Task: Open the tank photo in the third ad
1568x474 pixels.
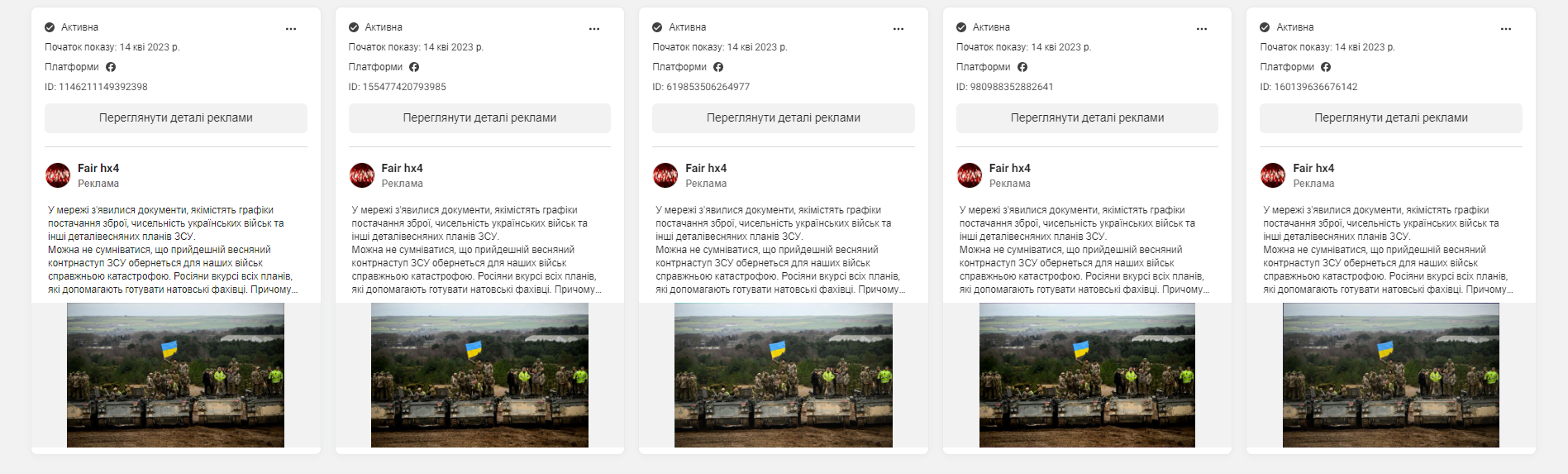Action: 784,375
